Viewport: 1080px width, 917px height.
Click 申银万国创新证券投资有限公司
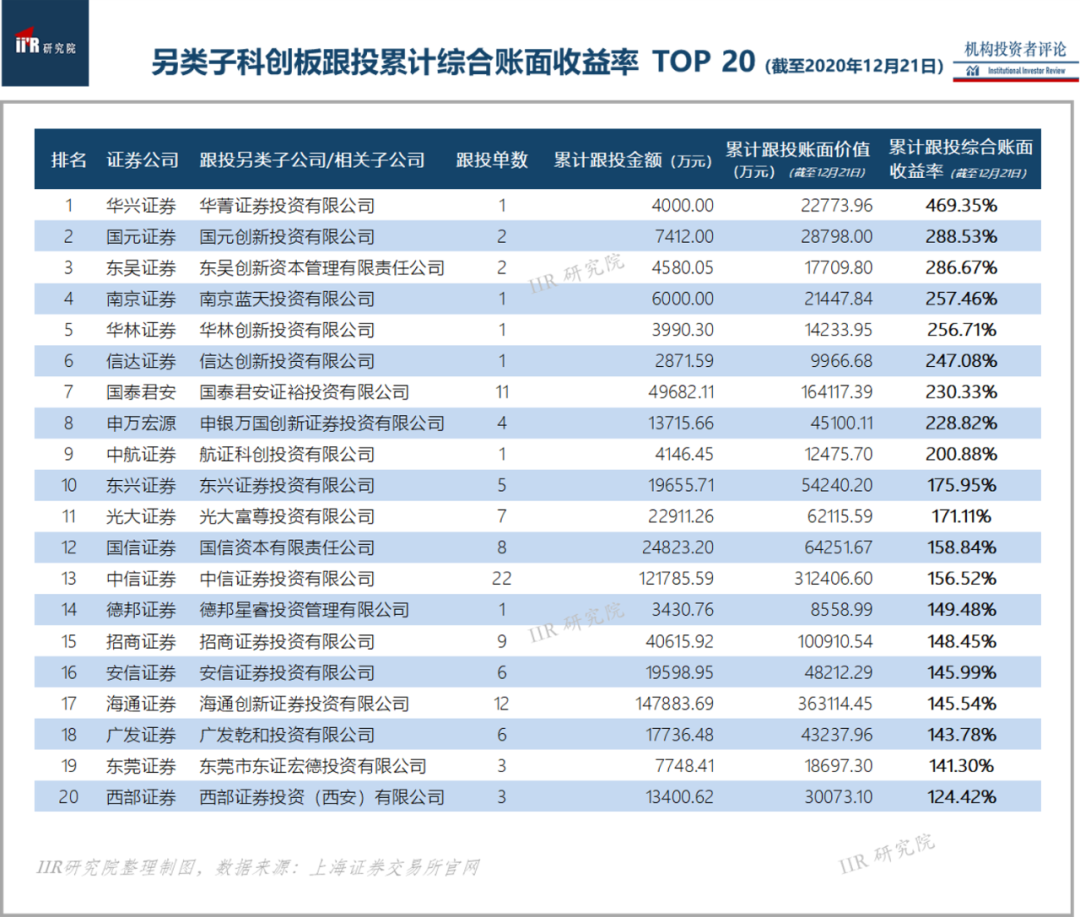click(x=322, y=423)
